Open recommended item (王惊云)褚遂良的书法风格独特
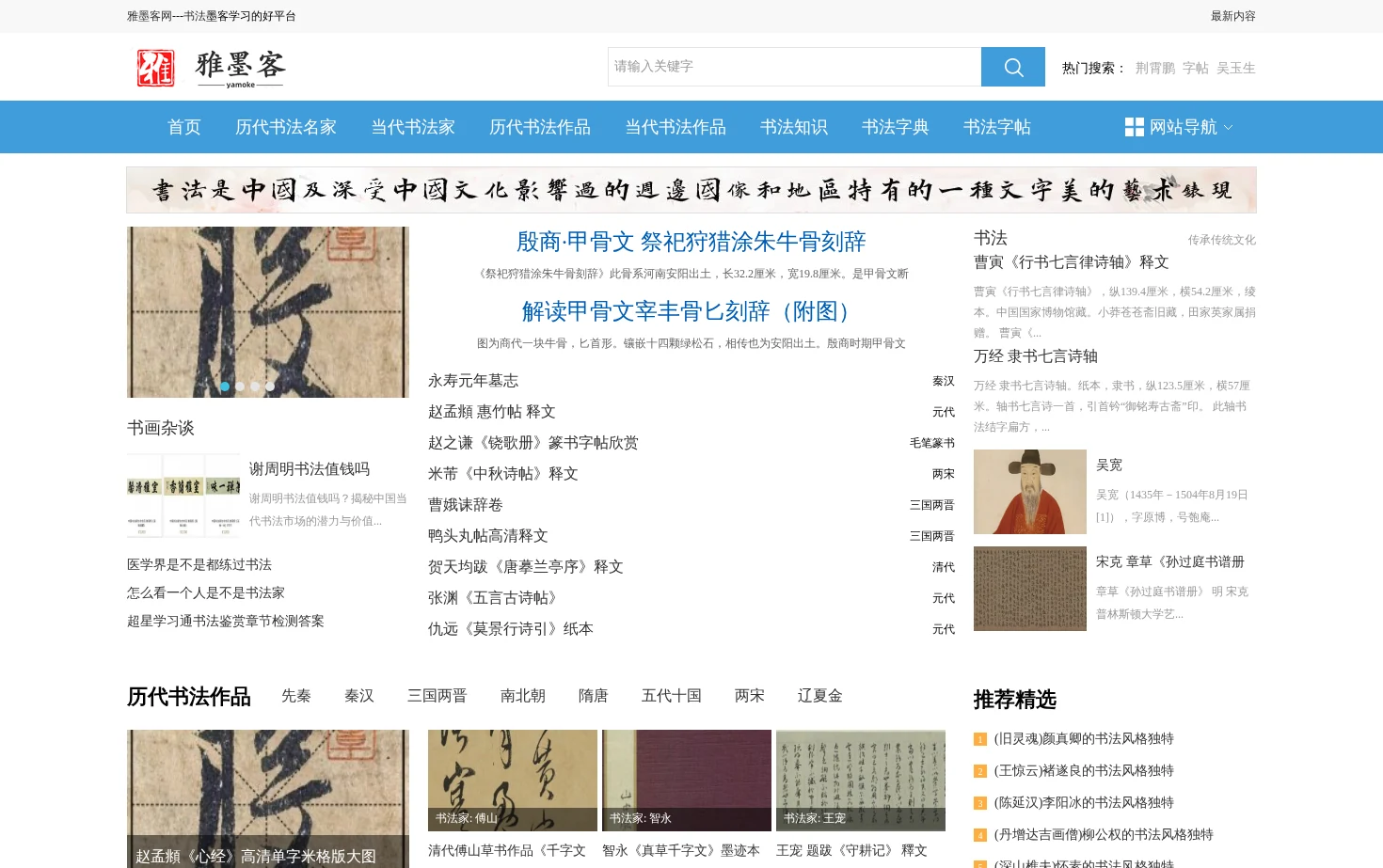The width and height of the screenshot is (1383, 868). [x=1084, y=771]
